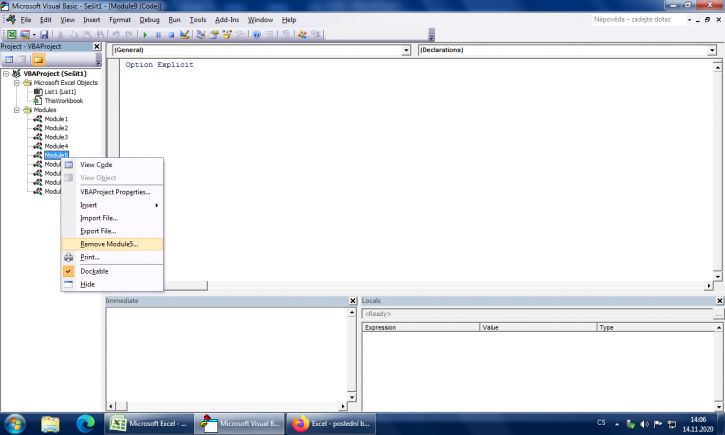Image resolution: width=725 pixels, height=435 pixels.
Task: Close the Locals window pane
Action: (719, 300)
